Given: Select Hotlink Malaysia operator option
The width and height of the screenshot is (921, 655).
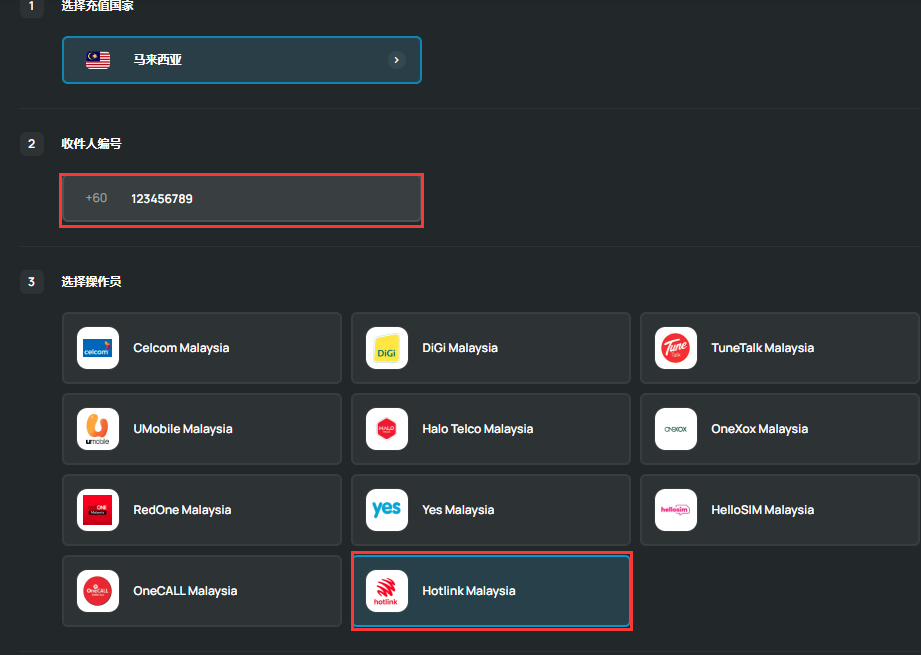Looking at the screenshot, I should click(x=491, y=591).
